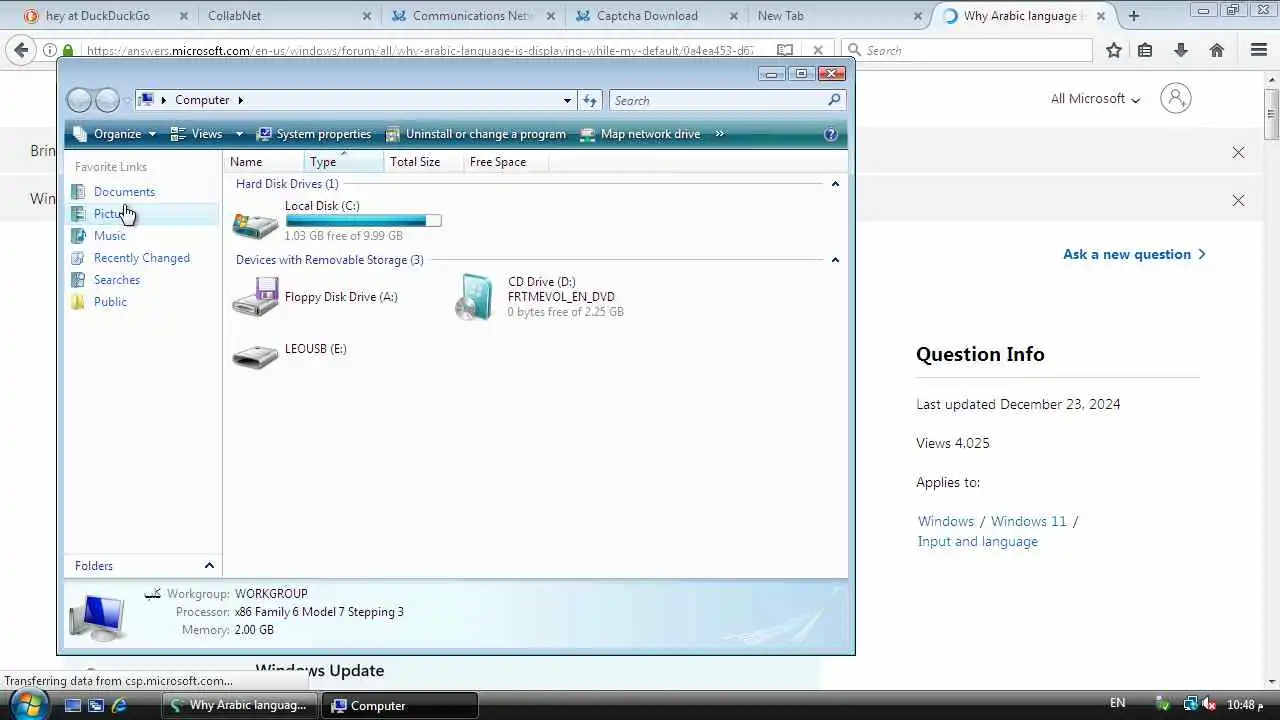Screen dimensions: 1280x720
Task: Open the Documents favorite link
Action: tap(124, 192)
